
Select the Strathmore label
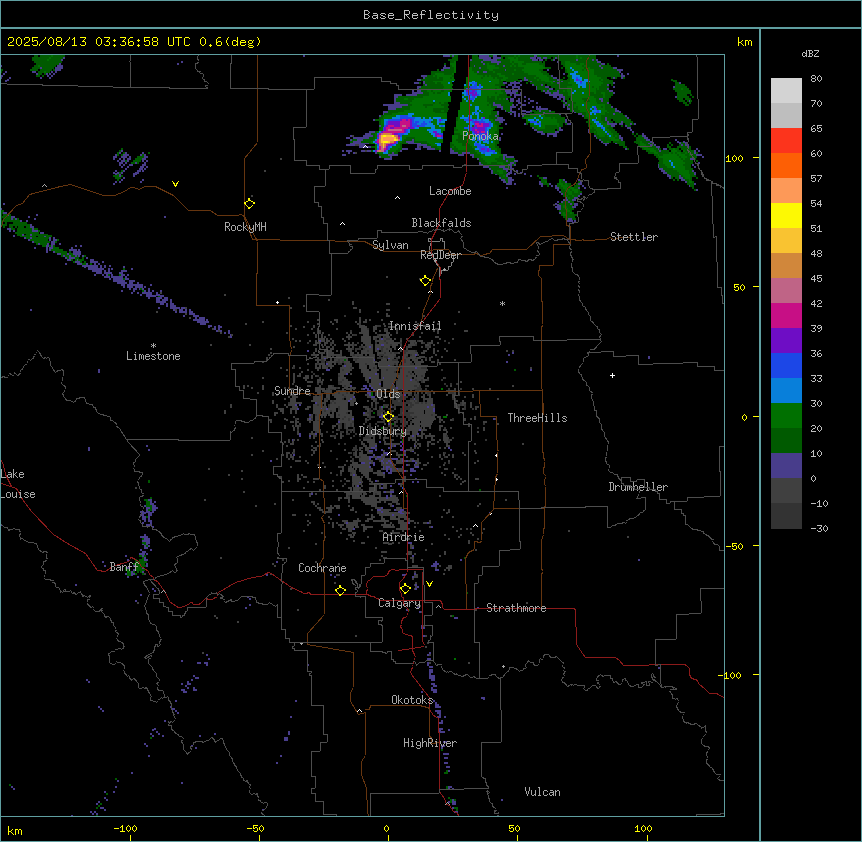click(x=516, y=608)
